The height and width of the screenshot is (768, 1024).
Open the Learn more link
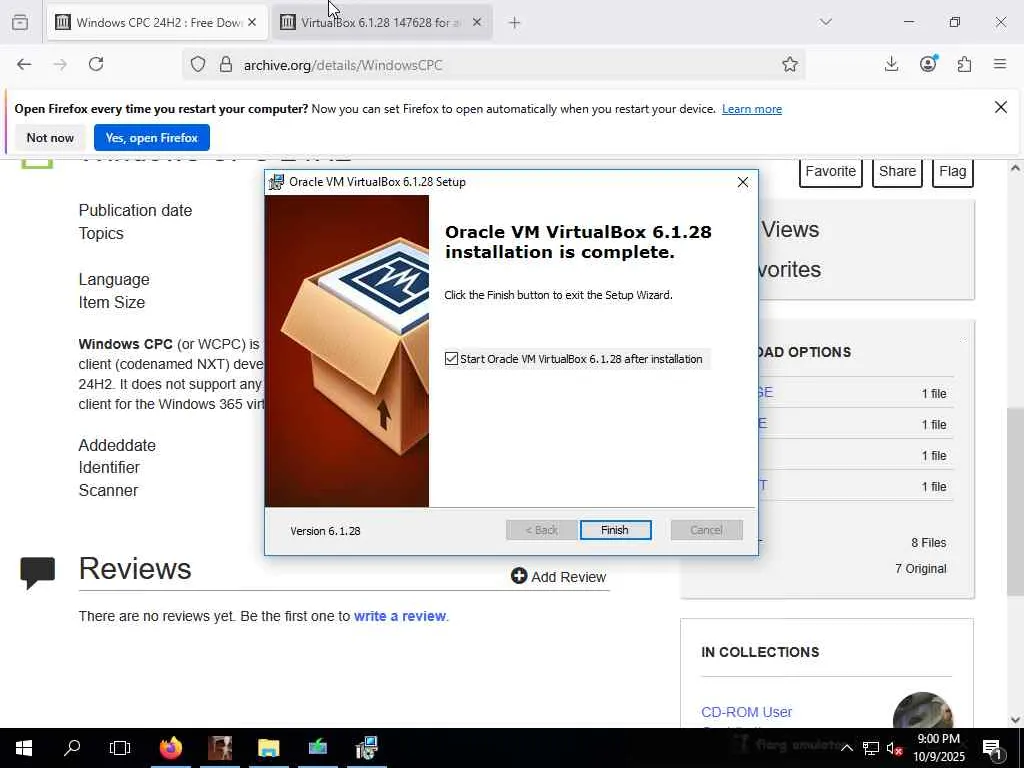click(x=752, y=109)
